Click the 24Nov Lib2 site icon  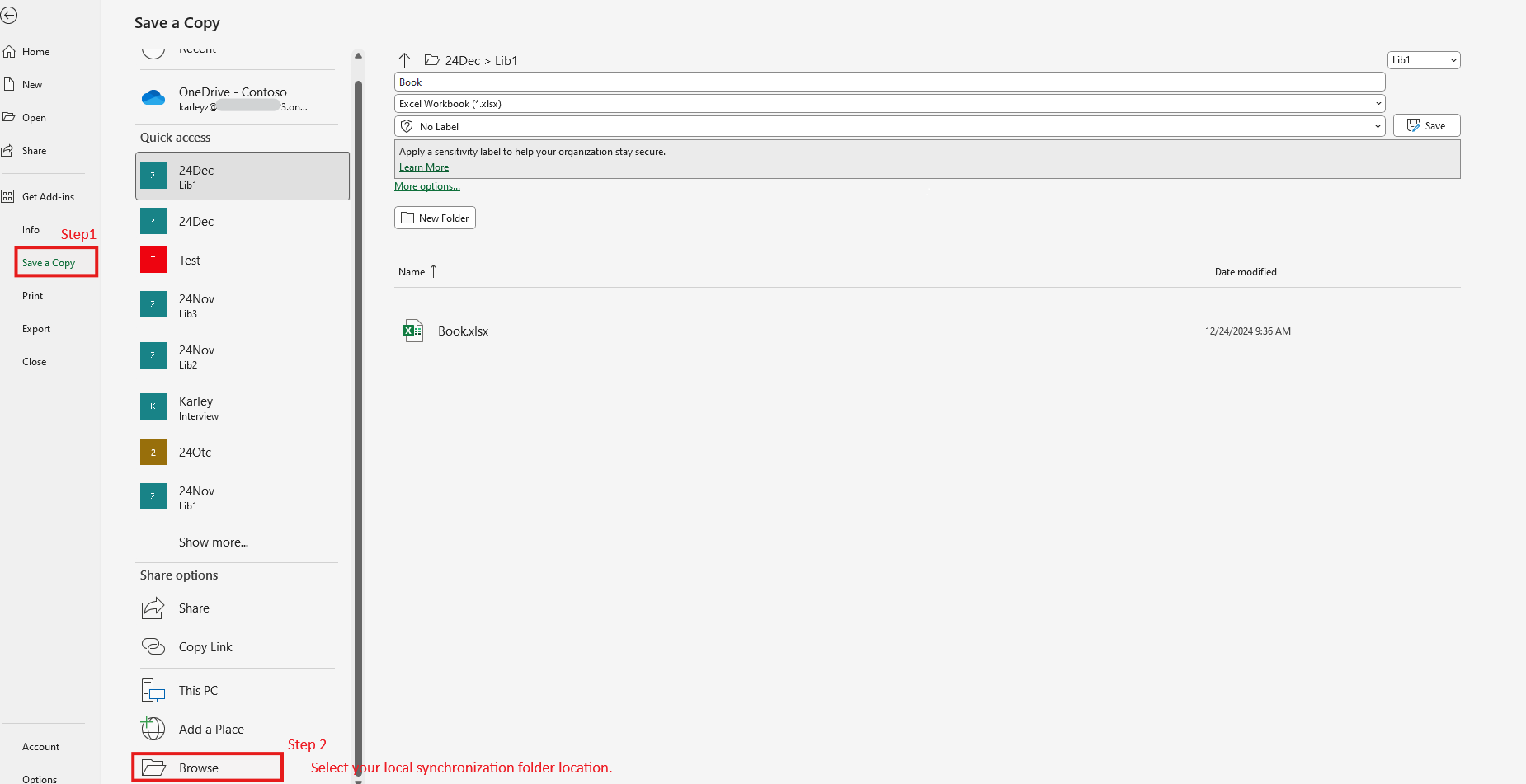pyautogui.click(x=153, y=356)
